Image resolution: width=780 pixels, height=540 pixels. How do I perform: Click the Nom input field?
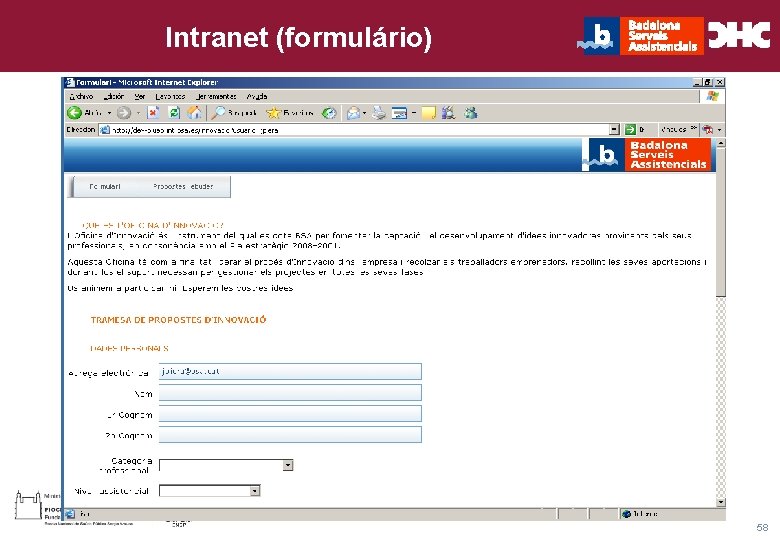tap(290, 392)
